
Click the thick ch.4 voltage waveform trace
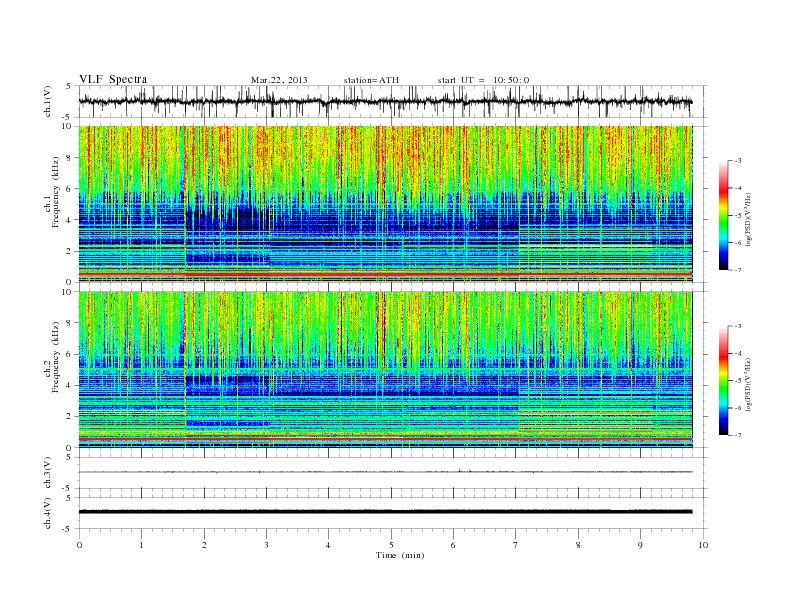point(385,512)
